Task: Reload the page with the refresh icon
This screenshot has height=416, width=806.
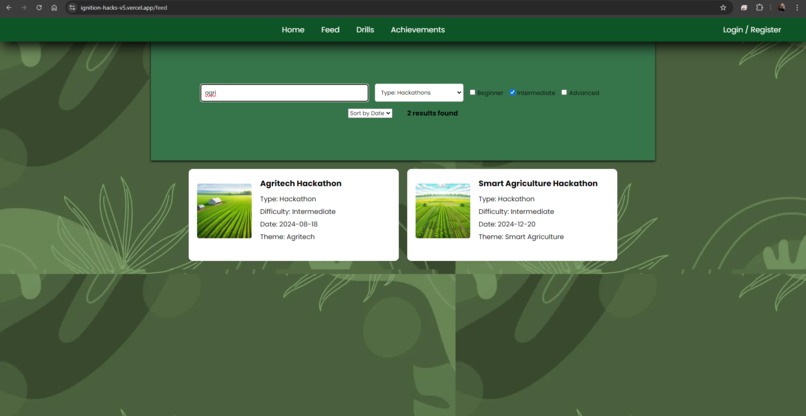Action: point(39,8)
